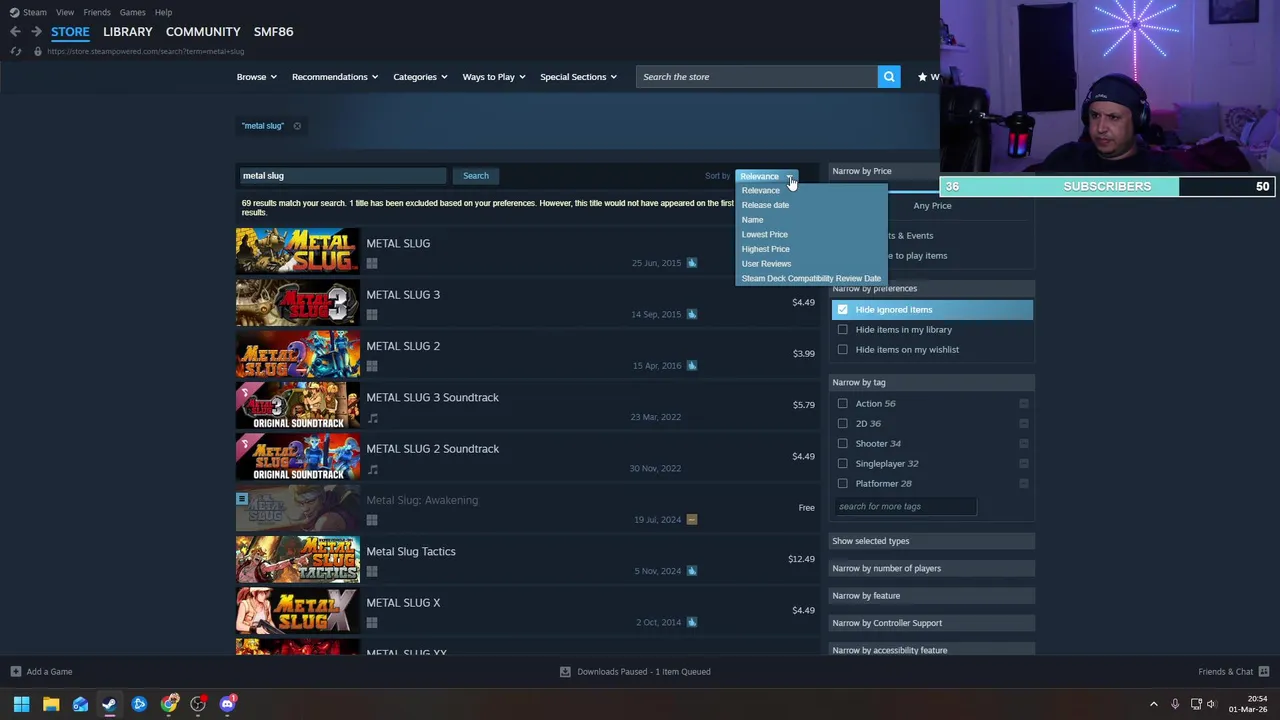Uncheck Hide ignored items
The width and height of the screenshot is (1280, 720).
[x=842, y=310]
